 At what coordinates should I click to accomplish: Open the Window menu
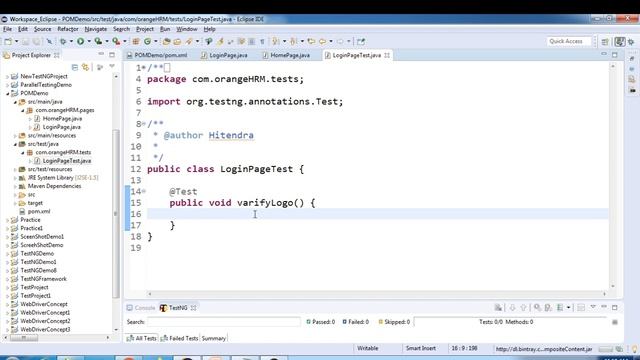click(x=187, y=29)
